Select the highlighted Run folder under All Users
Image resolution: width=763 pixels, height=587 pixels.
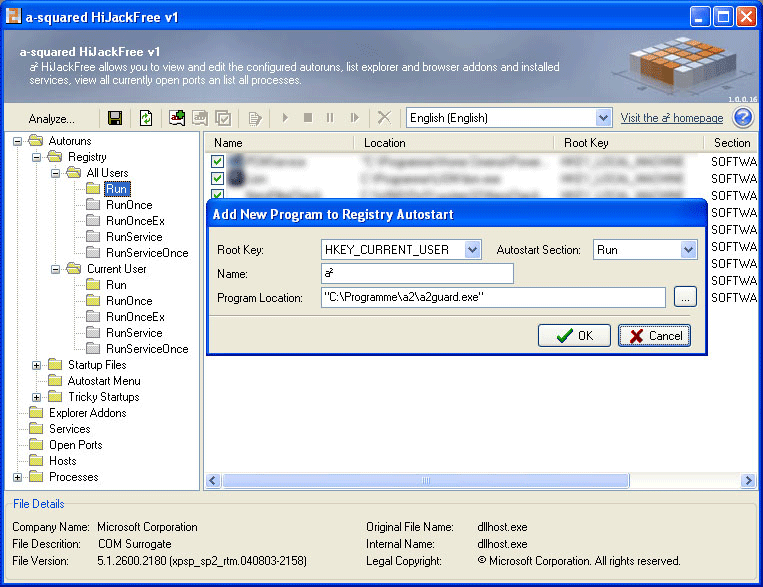[116, 189]
